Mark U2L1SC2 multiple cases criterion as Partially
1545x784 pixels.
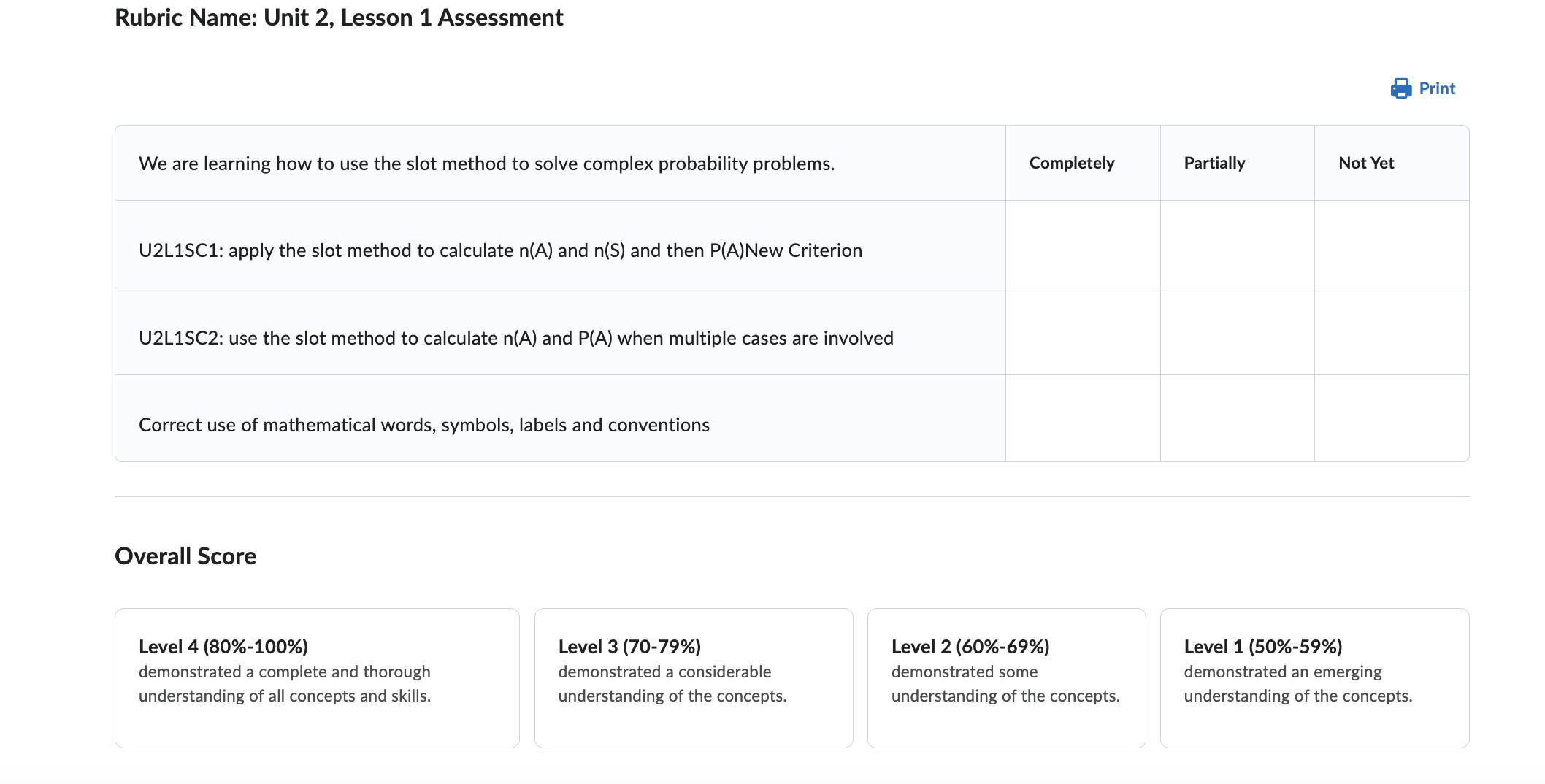click(x=1237, y=331)
